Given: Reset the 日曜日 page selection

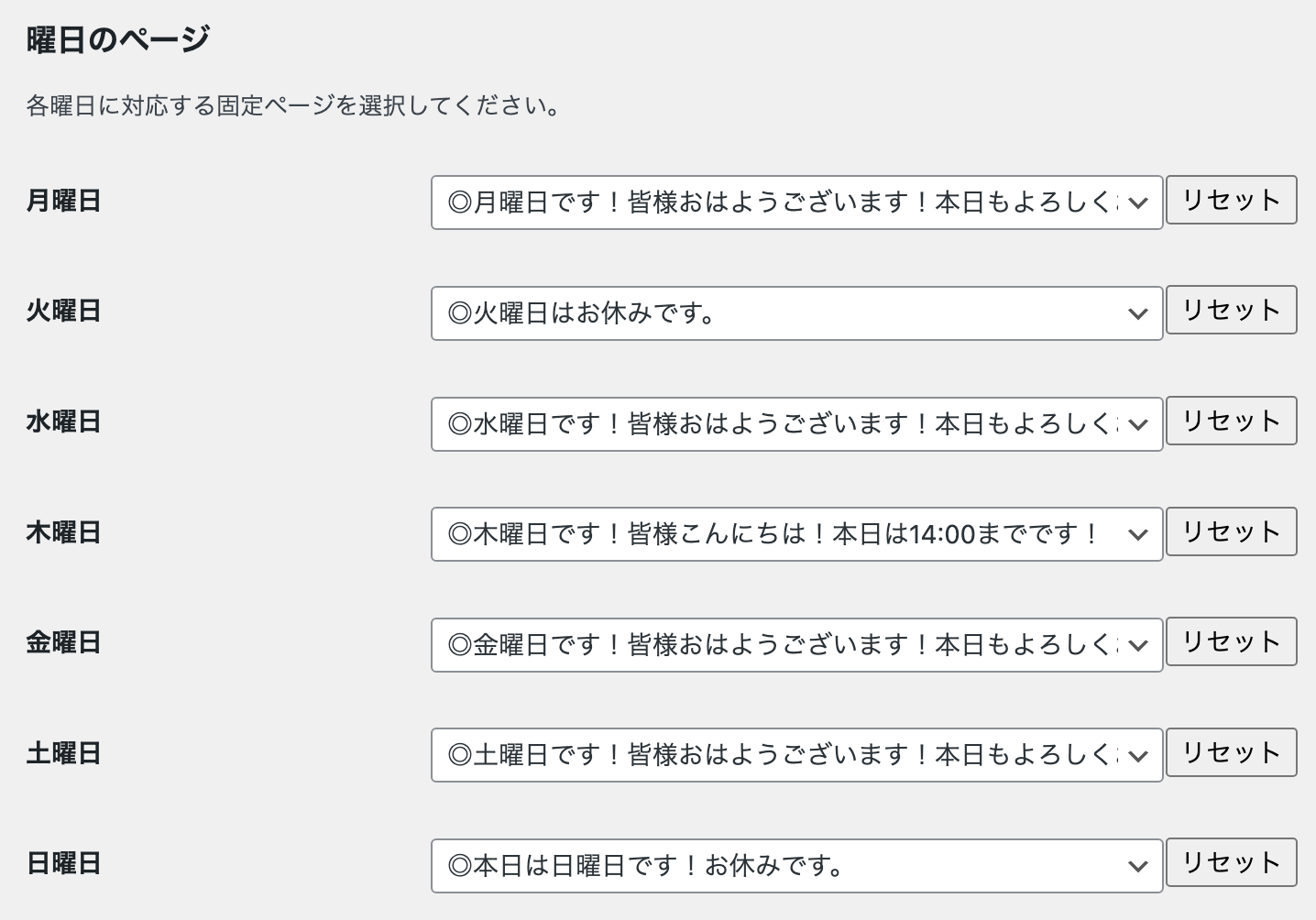Looking at the screenshot, I should (x=1231, y=862).
